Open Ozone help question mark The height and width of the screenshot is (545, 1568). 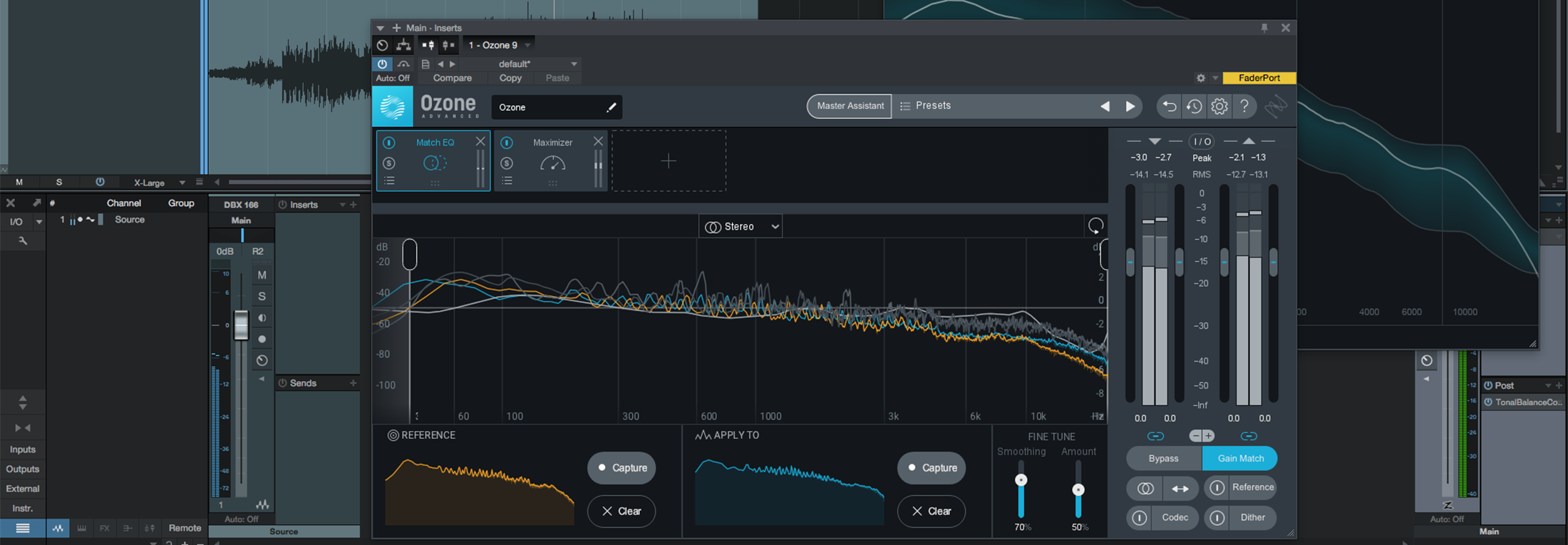(x=1244, y=106)
